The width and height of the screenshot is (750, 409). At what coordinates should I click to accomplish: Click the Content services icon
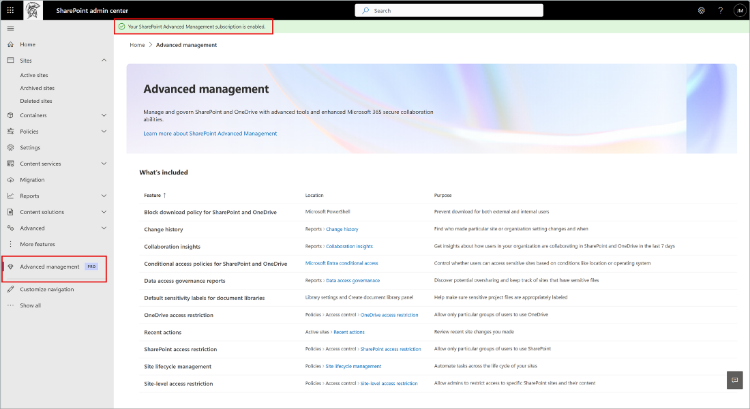pyautogui.click(x=11, y=164)
